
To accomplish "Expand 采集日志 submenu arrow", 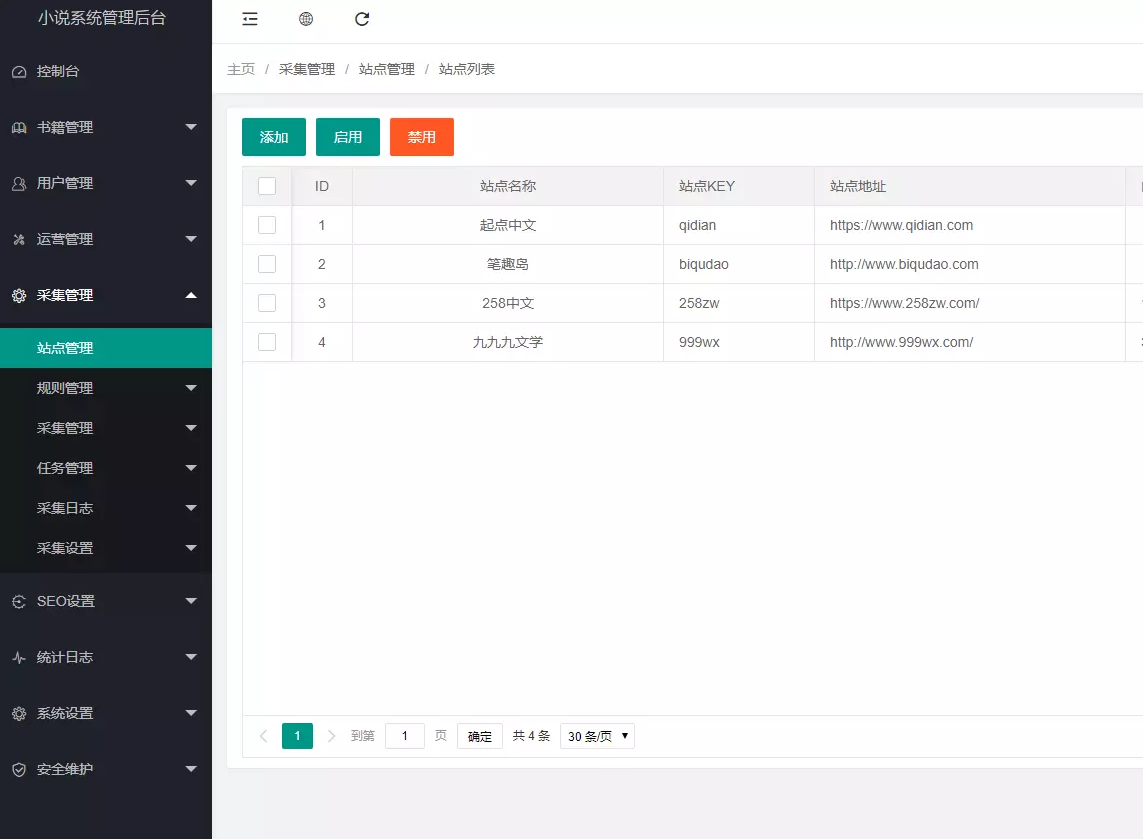I will tap(191, 508).
